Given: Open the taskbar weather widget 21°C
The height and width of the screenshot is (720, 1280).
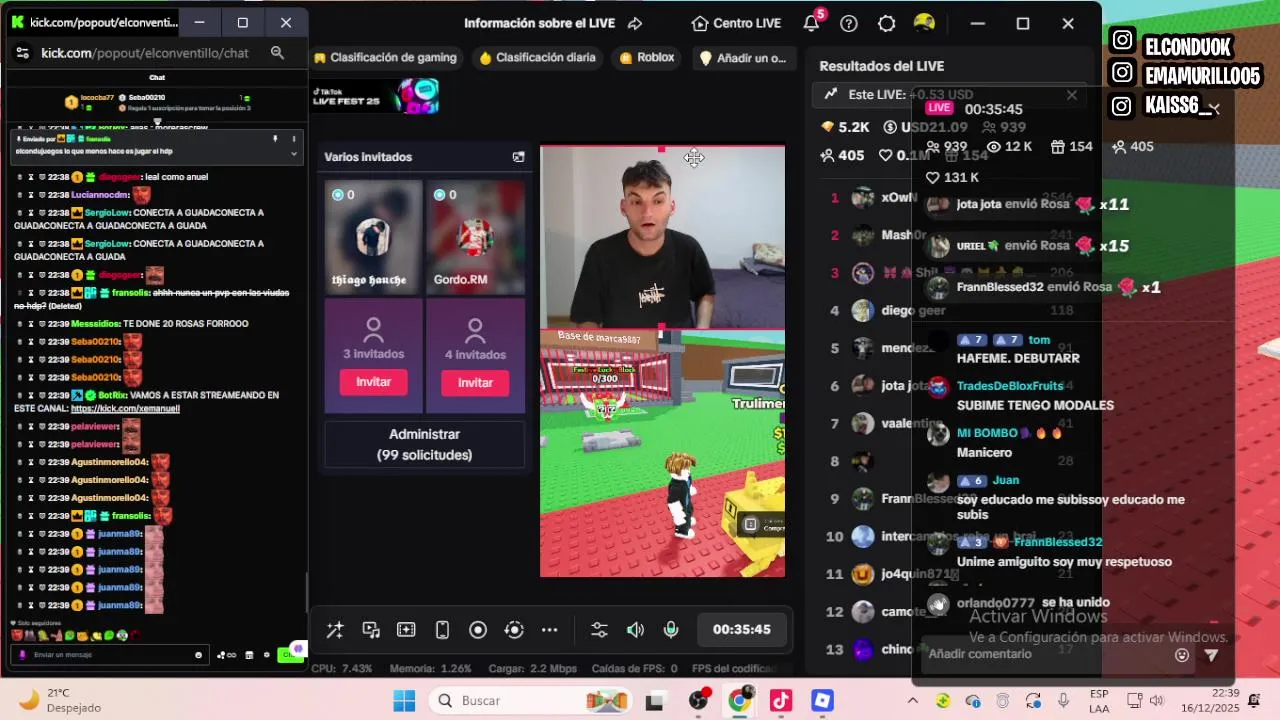Looking at the screenshot, I should [60, 700].
